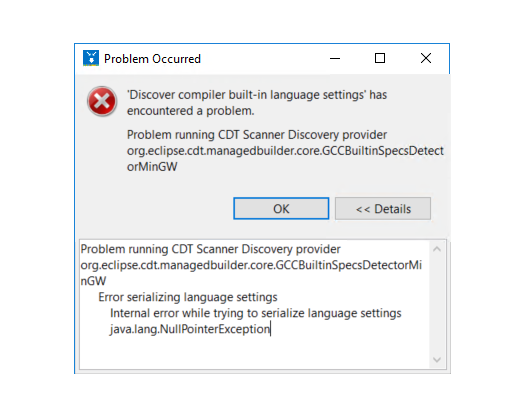Click the Eclipse icon in title bar
The width and height of the screenshot is (531, 419).
[91, 58]
